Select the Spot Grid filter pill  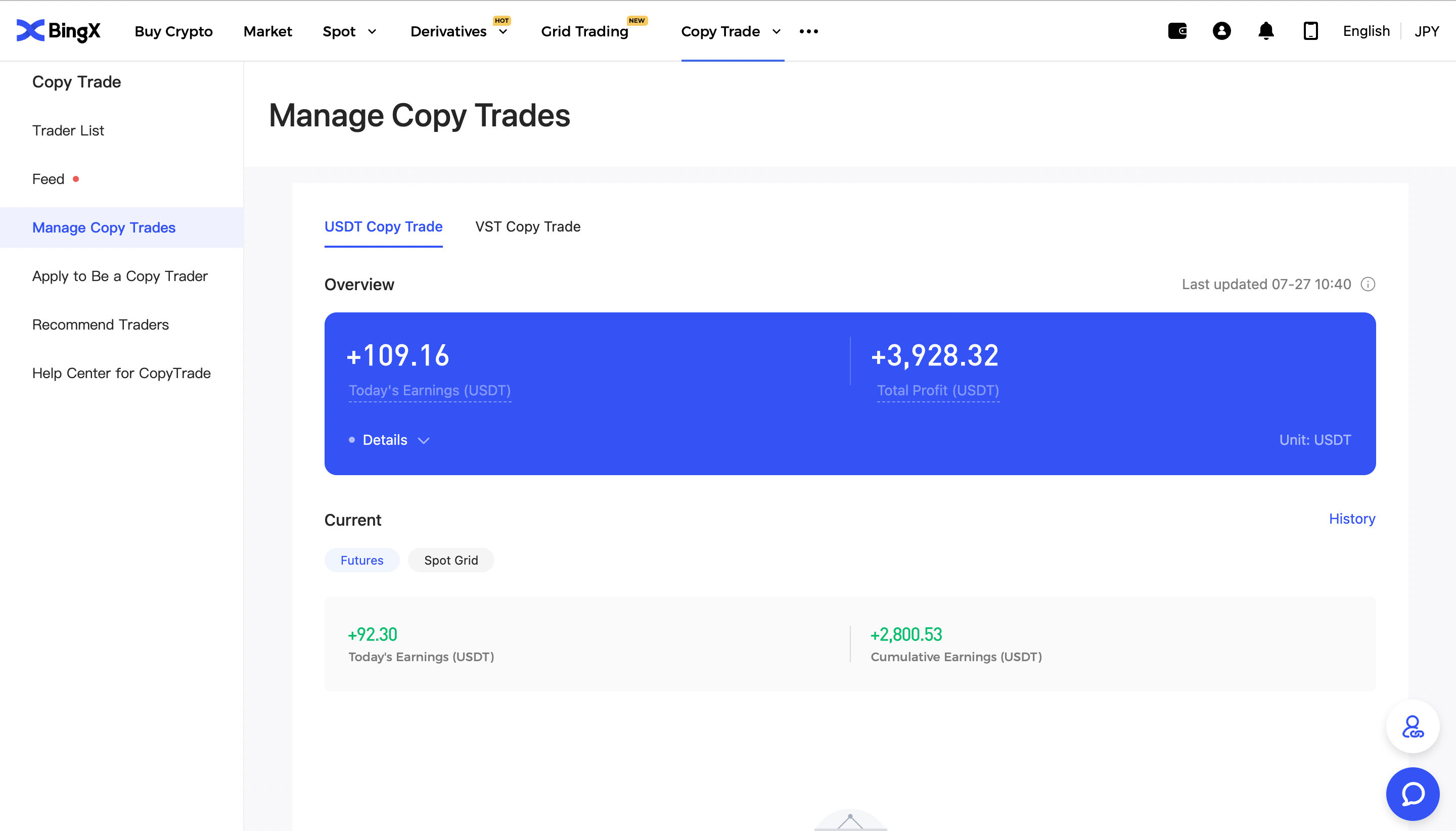coord(451,561)
